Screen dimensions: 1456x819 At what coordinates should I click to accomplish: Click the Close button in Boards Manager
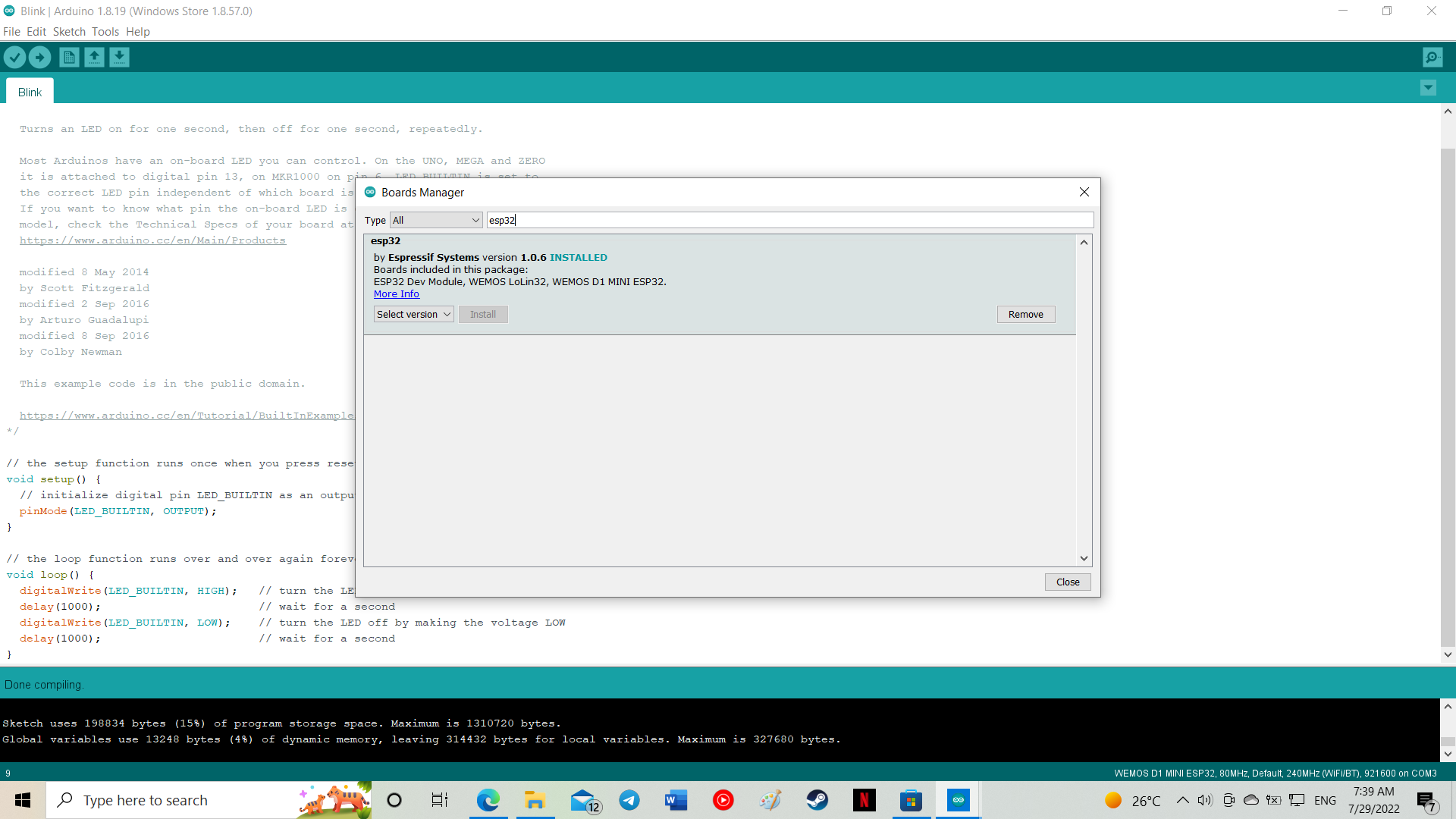tap(1068, 582)
